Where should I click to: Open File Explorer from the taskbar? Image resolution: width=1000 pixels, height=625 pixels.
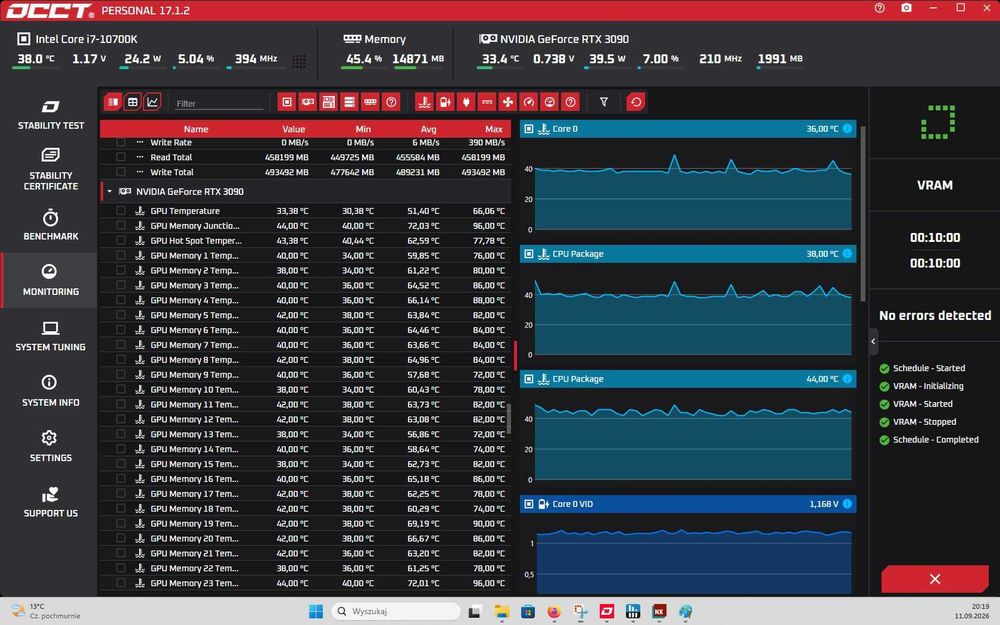tap(501, 612)
